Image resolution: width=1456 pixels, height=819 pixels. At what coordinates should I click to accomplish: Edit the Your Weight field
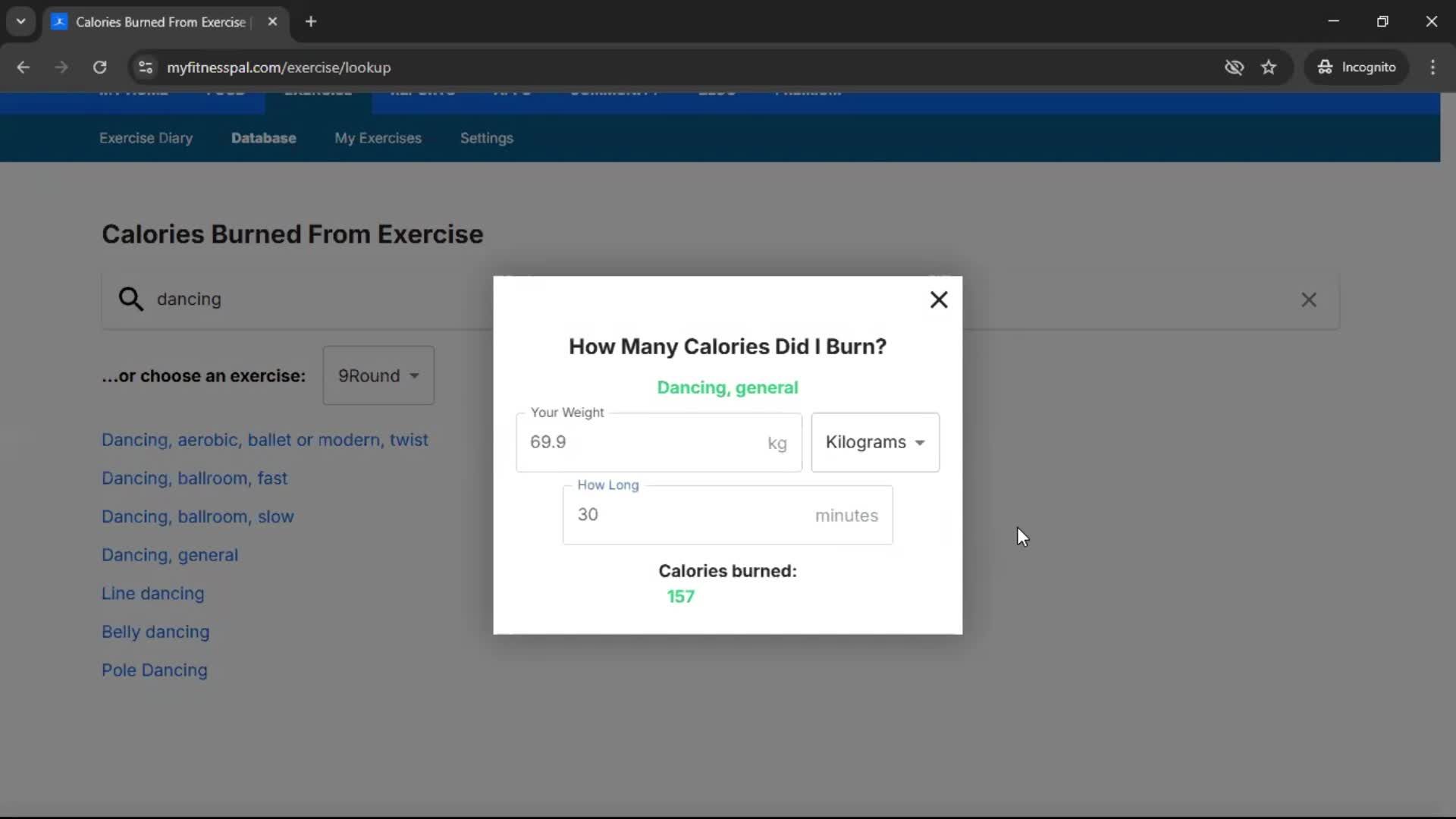click(658, 442)
